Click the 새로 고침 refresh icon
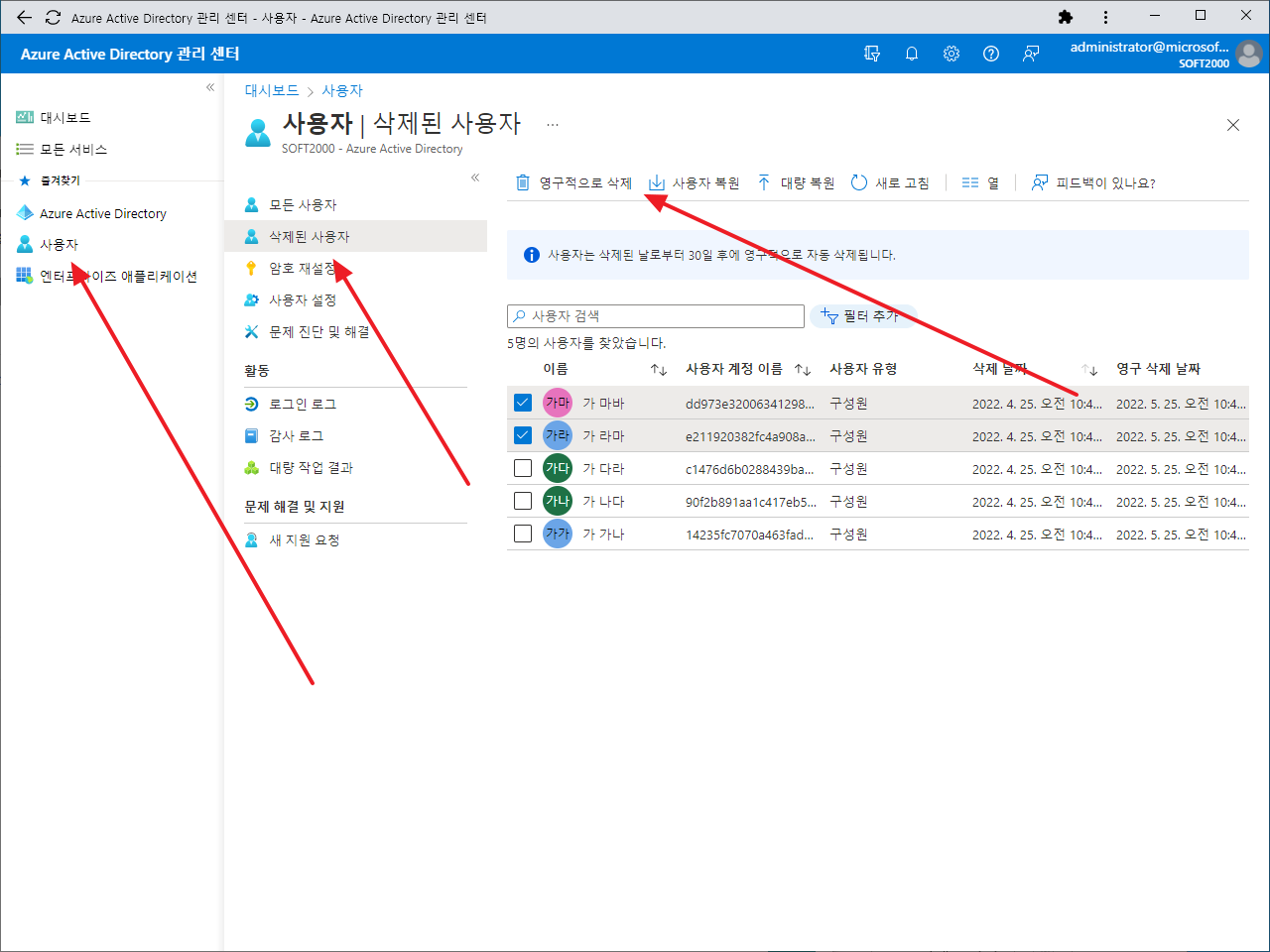 tap(859, 182)
